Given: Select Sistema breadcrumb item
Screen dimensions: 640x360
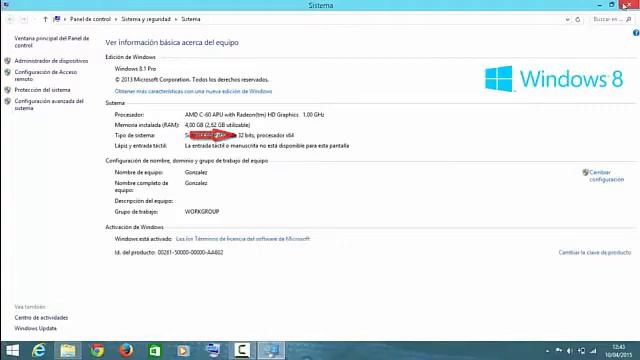Looking at the screenshot, I should (191, 19).
